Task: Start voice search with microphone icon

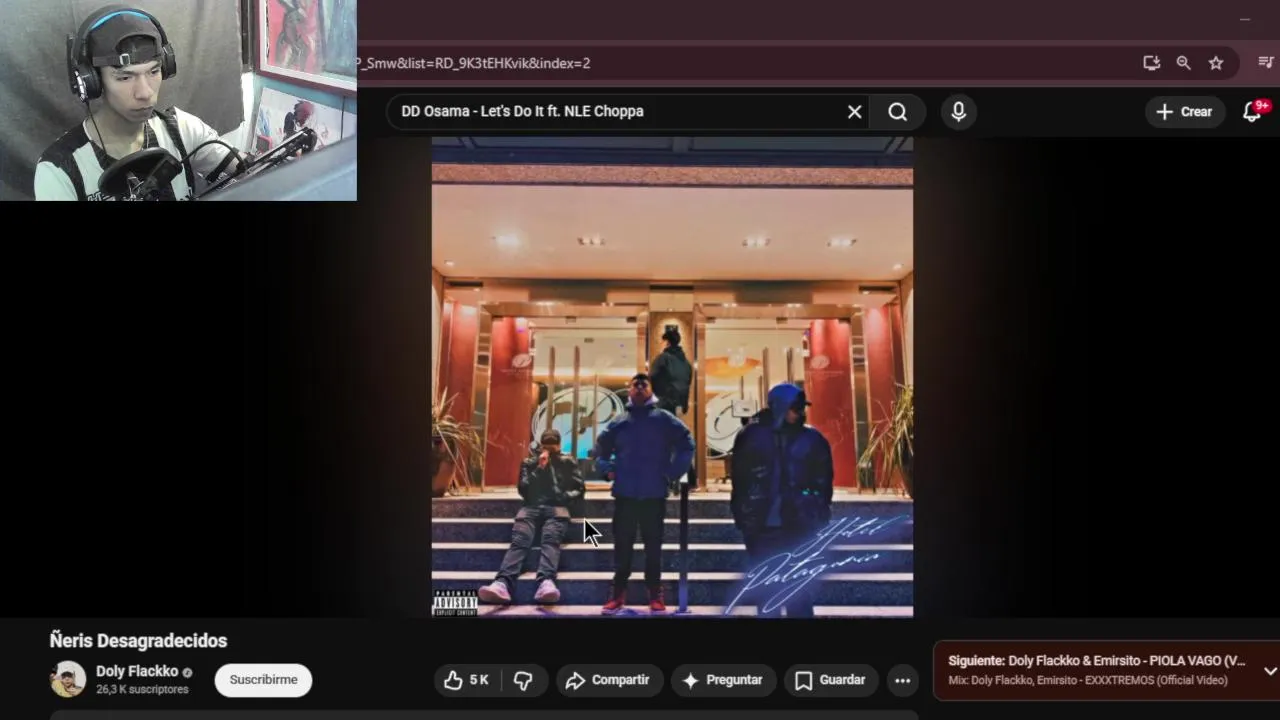Action: pos(958,112)
